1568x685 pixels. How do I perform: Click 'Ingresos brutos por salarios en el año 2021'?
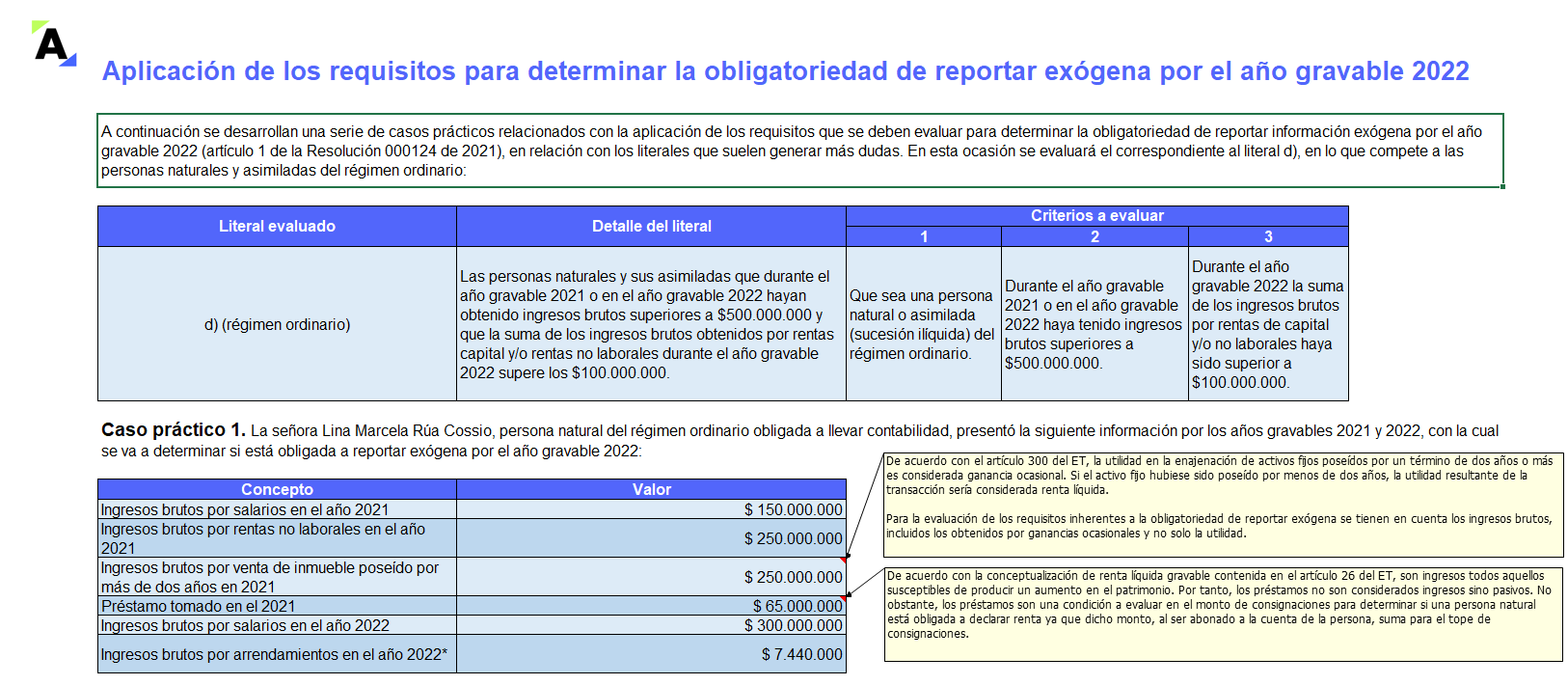click(x=277, y=509)
